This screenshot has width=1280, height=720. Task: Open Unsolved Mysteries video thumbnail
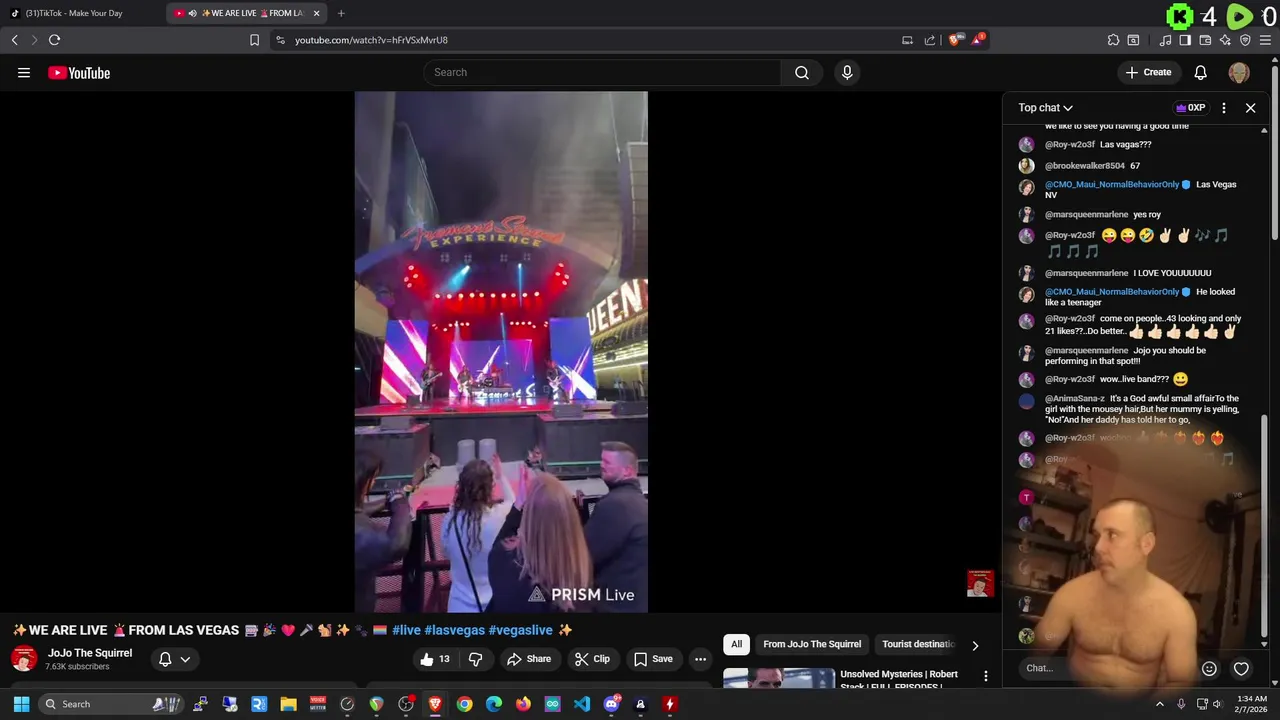point(779,679)
